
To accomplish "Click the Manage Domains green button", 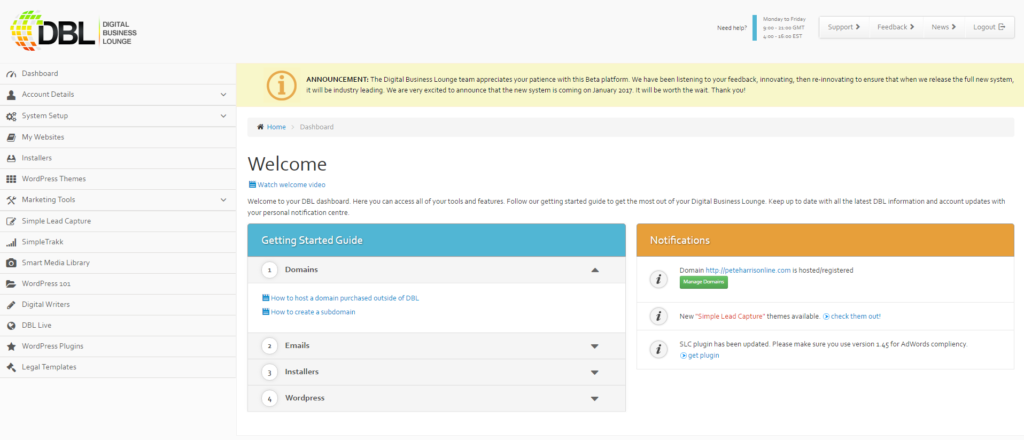I will [x=703, y=282].
